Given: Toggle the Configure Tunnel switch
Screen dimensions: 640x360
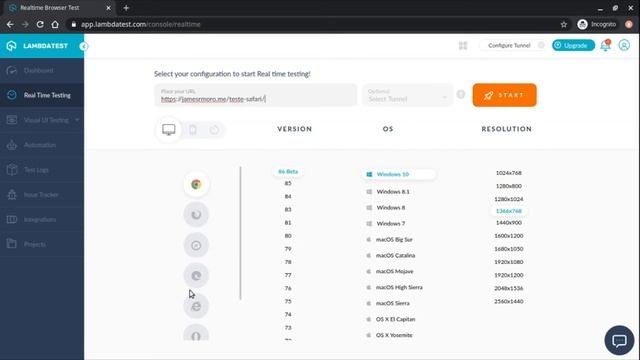Looking at the screenshot, I should click(x=541, y=45).
